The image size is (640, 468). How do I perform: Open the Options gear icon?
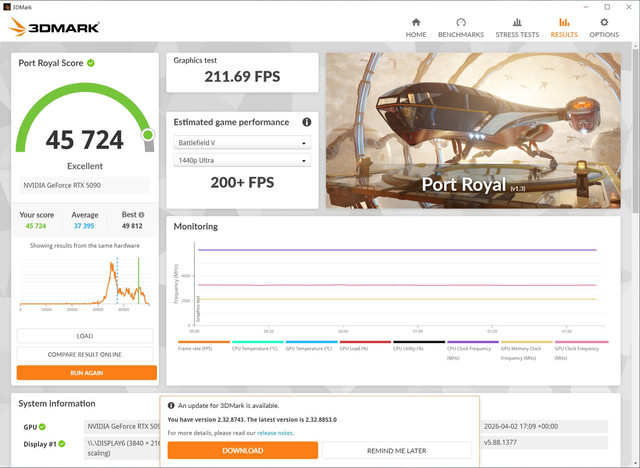[x=604, y=22]
